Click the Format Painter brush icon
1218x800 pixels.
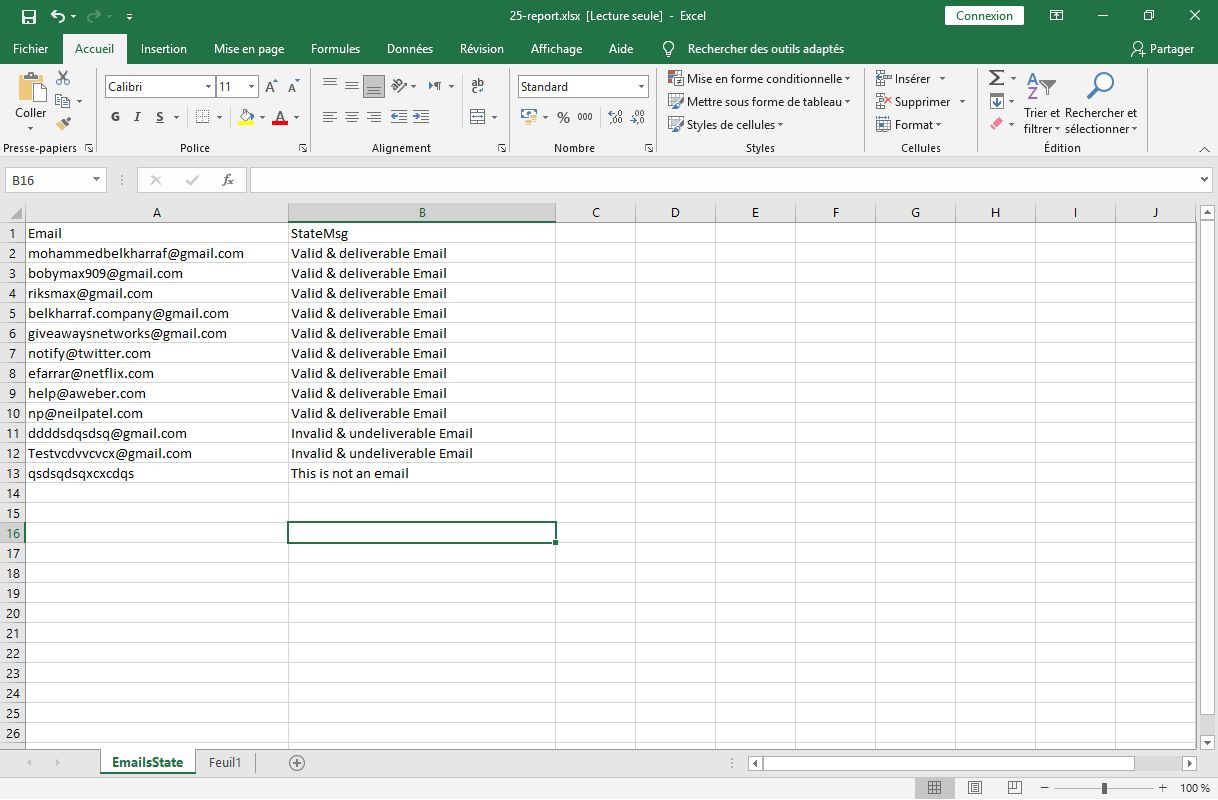pyautogui.click(x=63, y=124)
